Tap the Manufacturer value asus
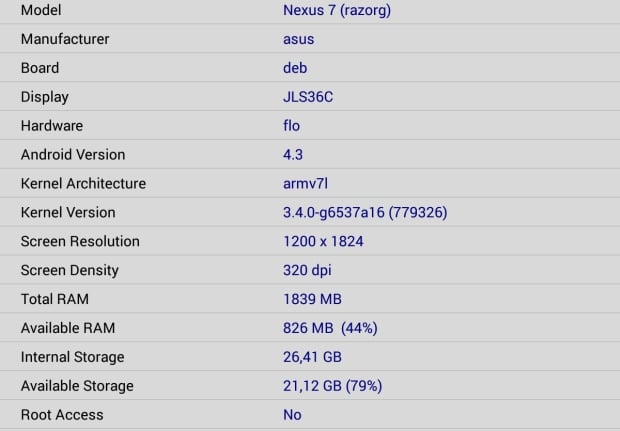The width and height of the screenshot is (620, 431). click(299, 39)
